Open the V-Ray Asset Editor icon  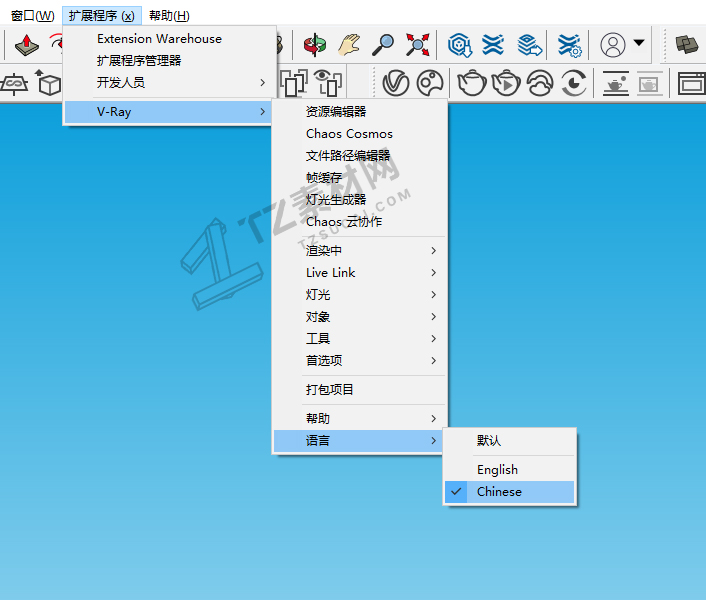[x=395, y=83]
